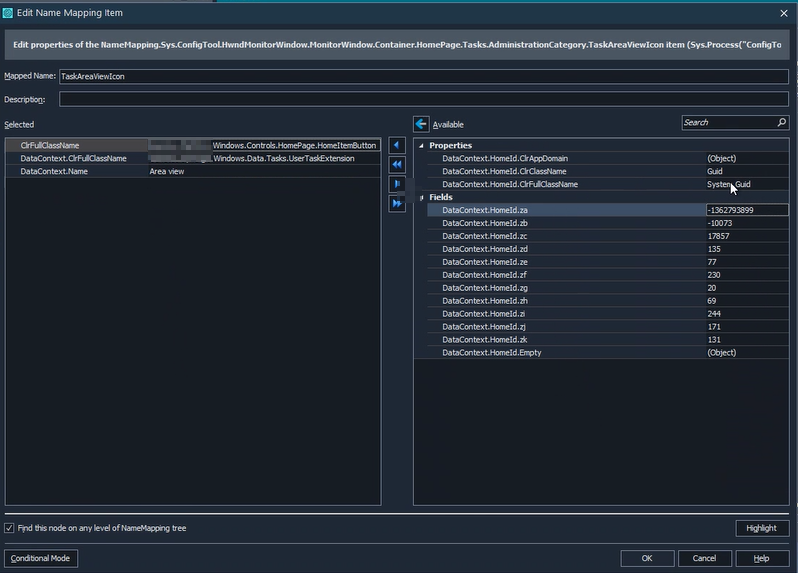Open Help for this dialog
Viewport: 798px width, 573px height.
point(761,558)
